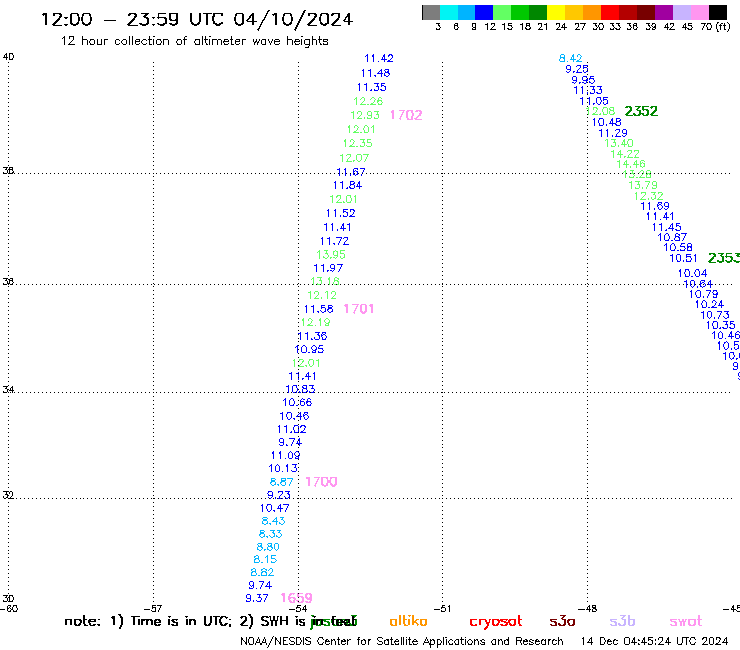The image size is (740, 650).
Task: Click wave height value 11.42
Action: pos(378,59)
